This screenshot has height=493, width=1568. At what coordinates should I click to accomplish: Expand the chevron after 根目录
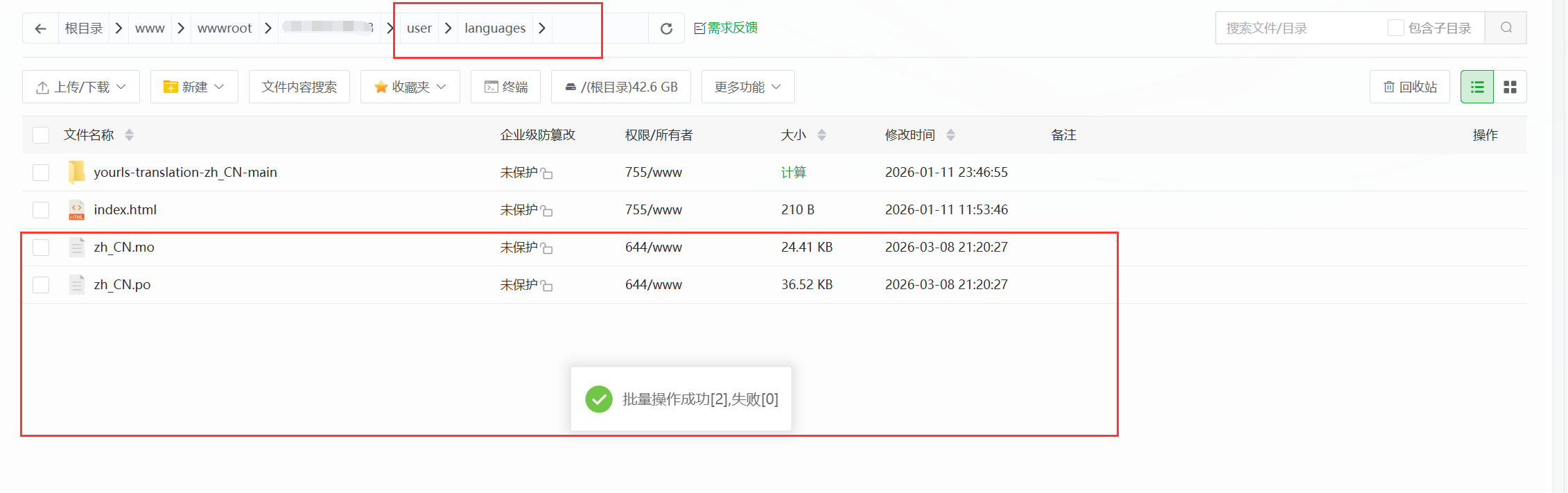click(x=119, y=28)
